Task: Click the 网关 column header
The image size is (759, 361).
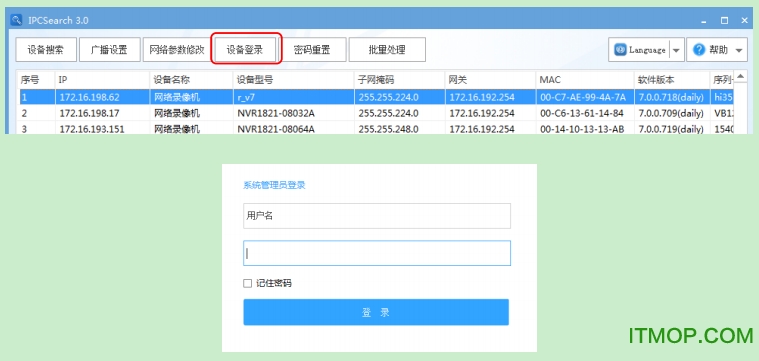Action: click(490, 80)
